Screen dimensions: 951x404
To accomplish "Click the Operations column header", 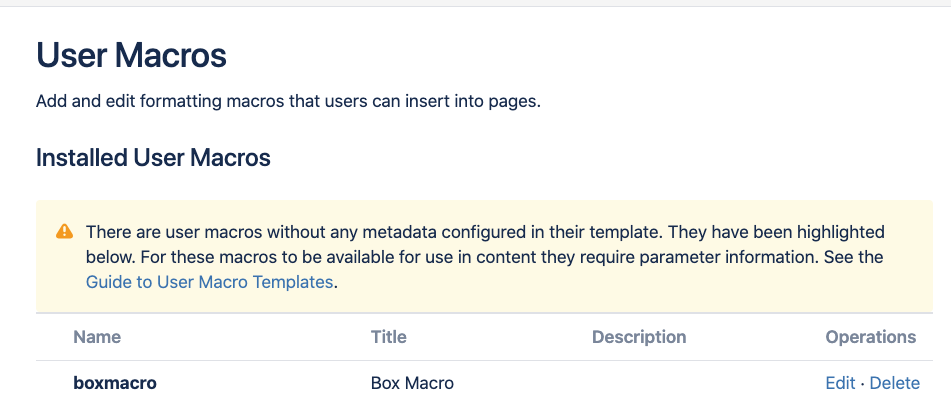I will pyautogui.click(x=871, y=337).
